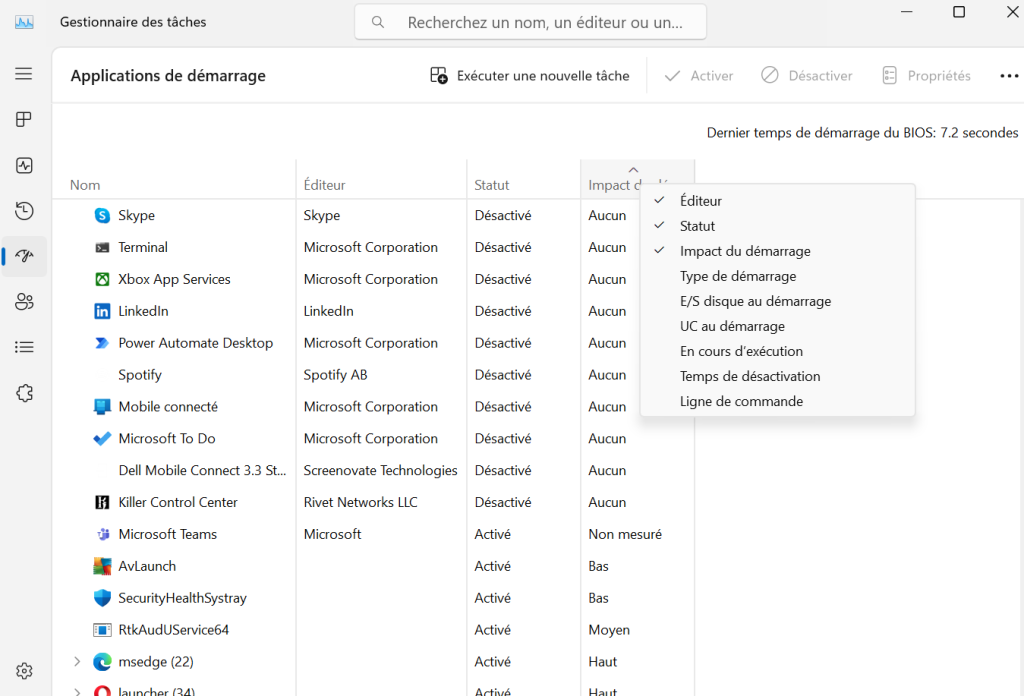This screenshot has height=696, width=1024.
Task: Open the three-dots more options menu
Action: tap(1009, 76)
